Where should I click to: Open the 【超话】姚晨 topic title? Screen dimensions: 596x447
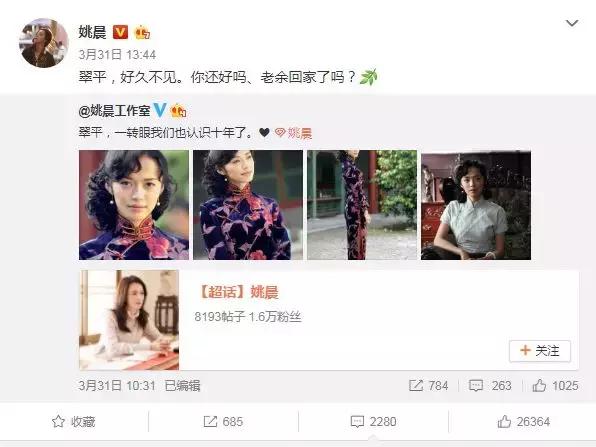point(238,292)
